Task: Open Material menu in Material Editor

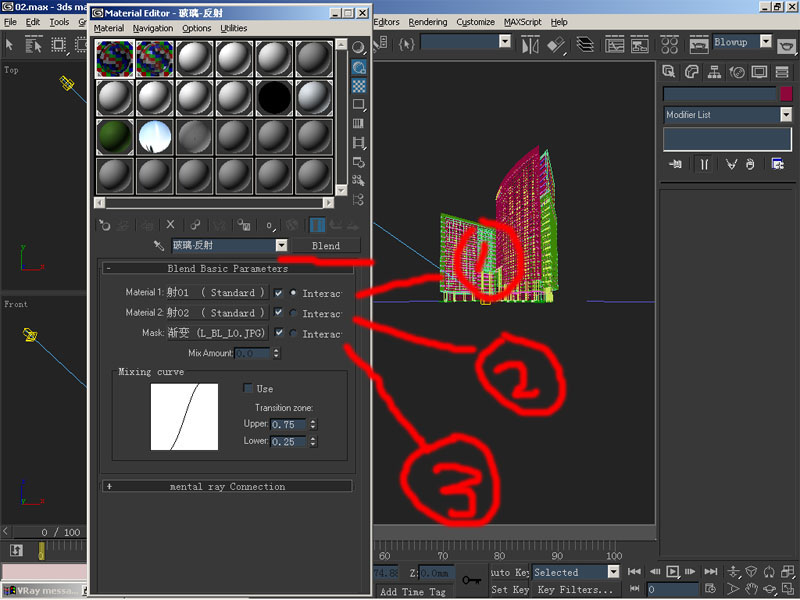Action: 109,28
